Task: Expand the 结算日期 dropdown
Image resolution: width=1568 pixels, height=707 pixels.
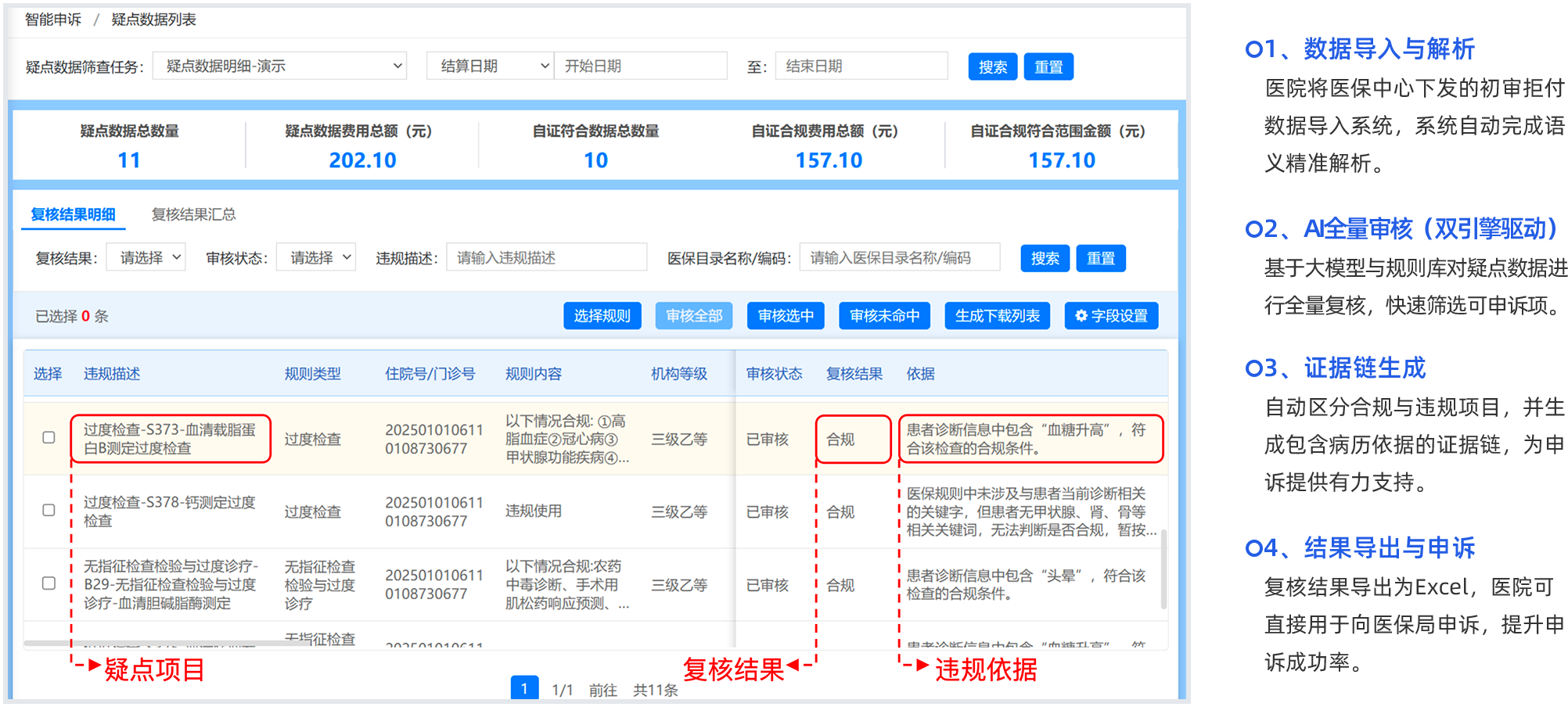Action: [x=490, y=66]
